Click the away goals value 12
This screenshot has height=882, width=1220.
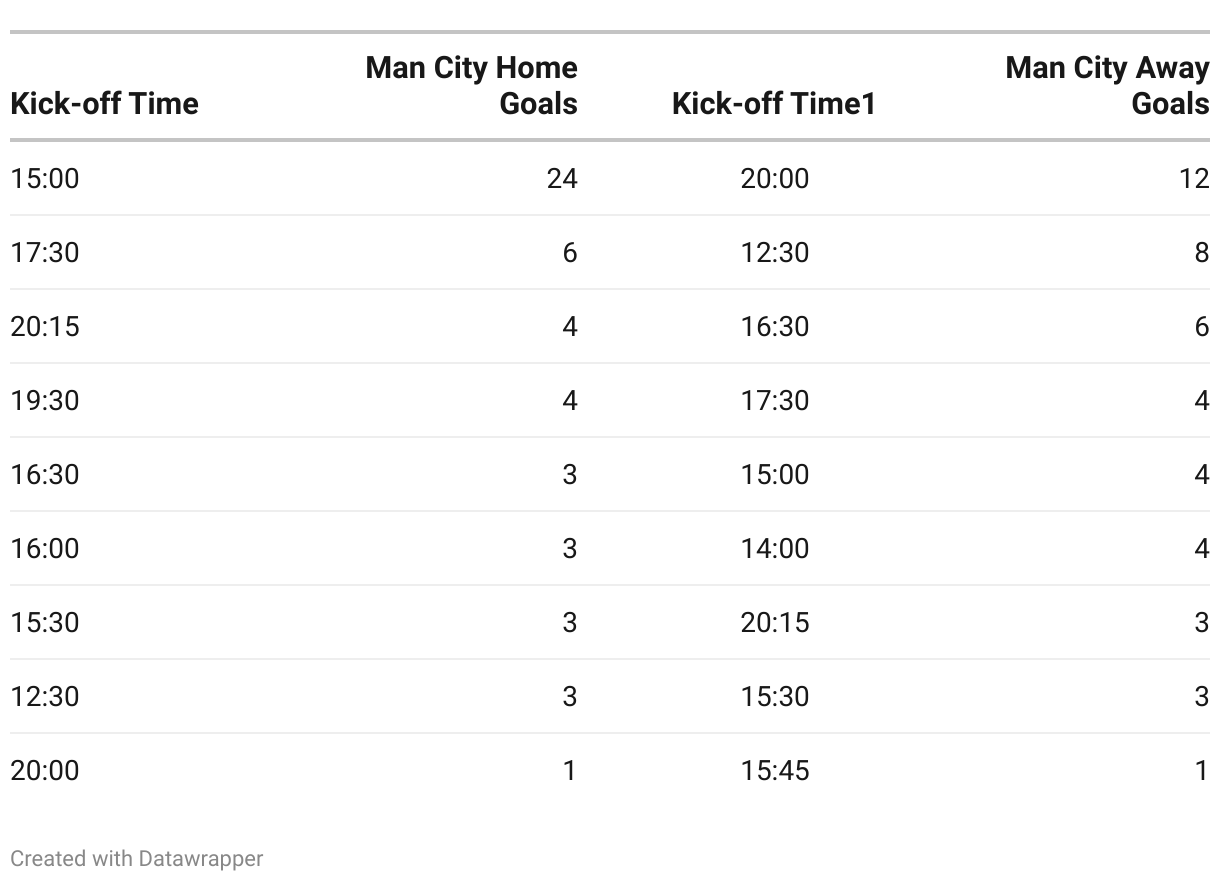(1194, 178)
